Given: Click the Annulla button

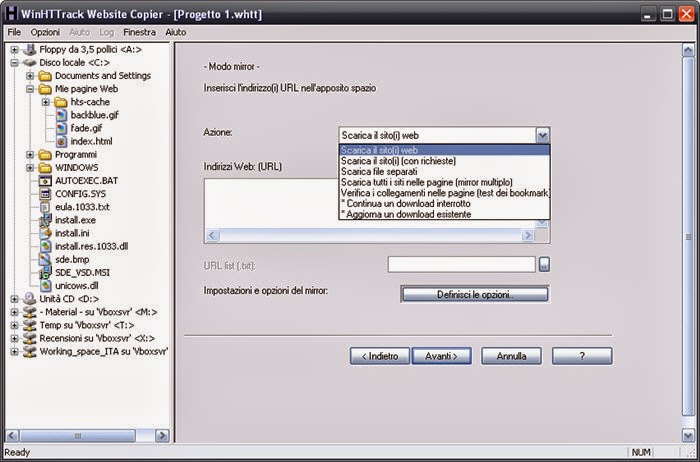Looking at the screenshot, I should click(x=511, y=356).
